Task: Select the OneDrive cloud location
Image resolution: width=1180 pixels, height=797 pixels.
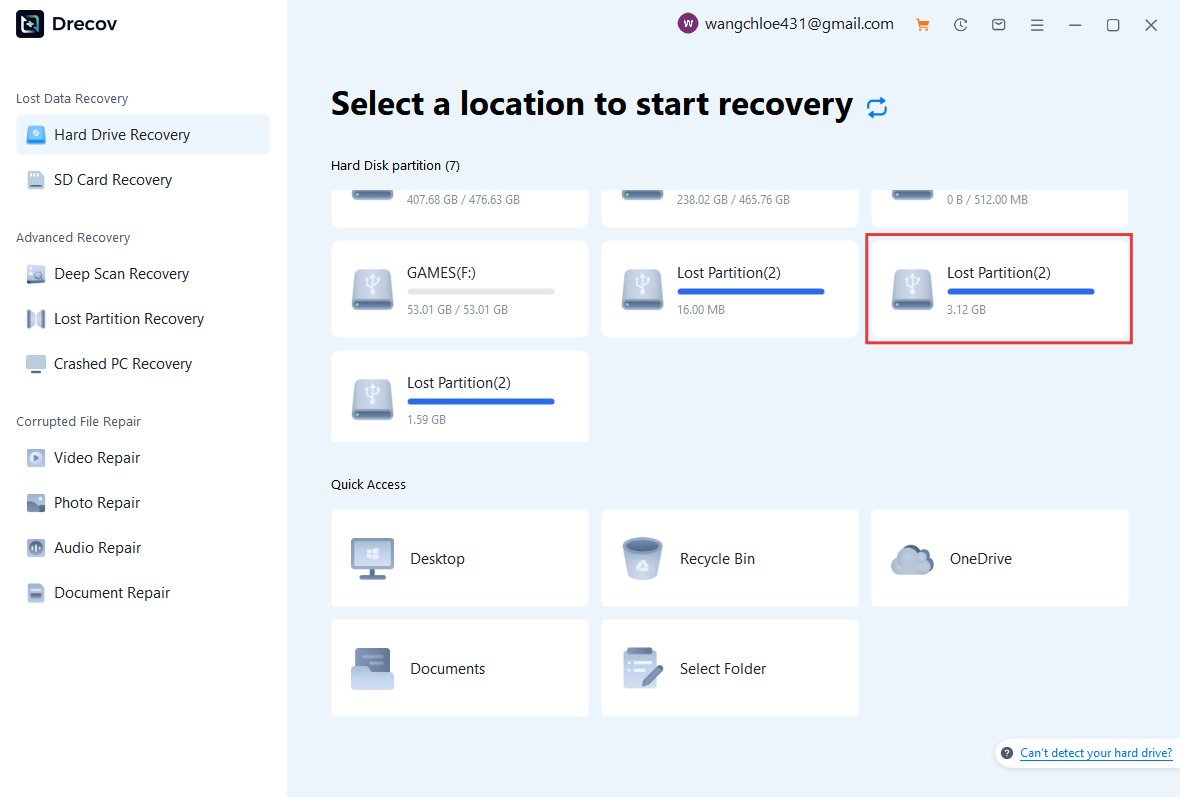Action: coord(1000,558)
